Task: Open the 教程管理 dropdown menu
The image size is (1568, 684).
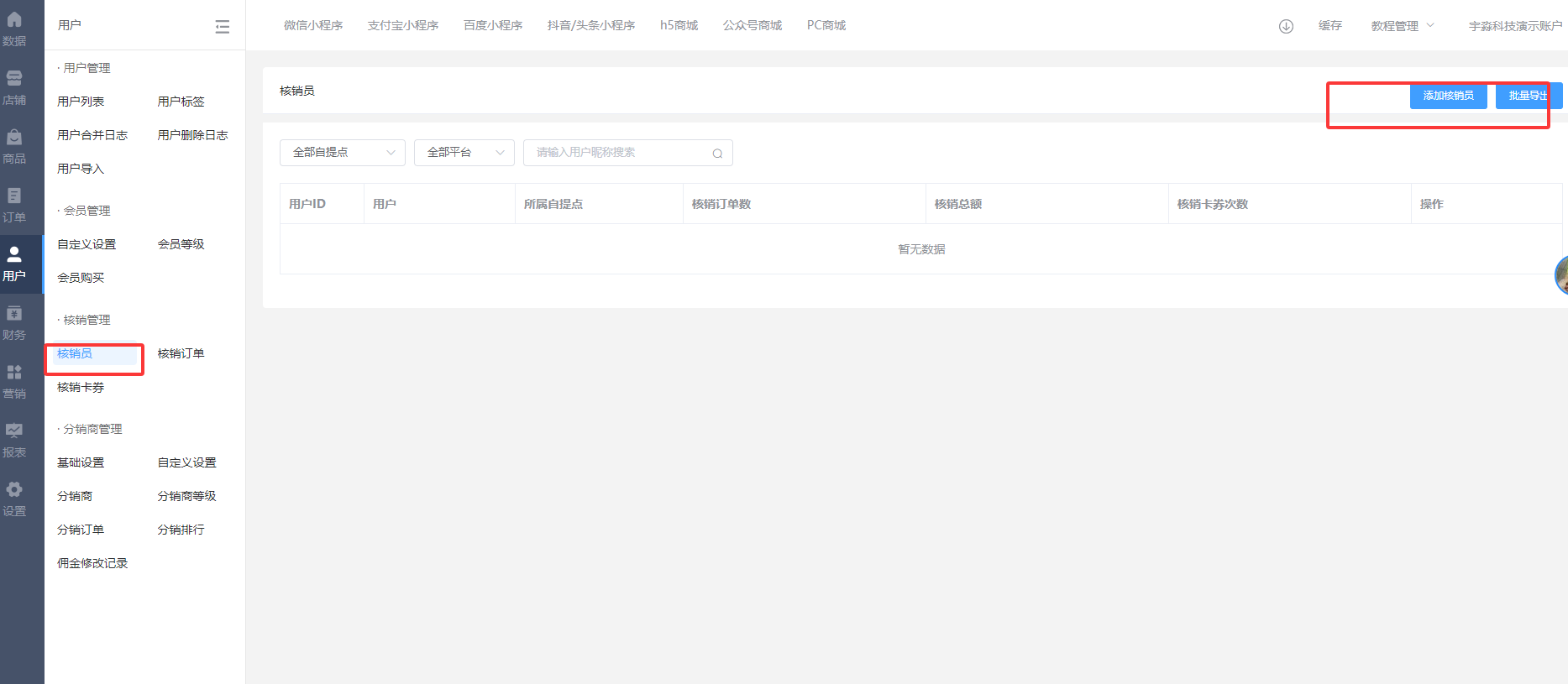Action: click(x=1403, y=26)
